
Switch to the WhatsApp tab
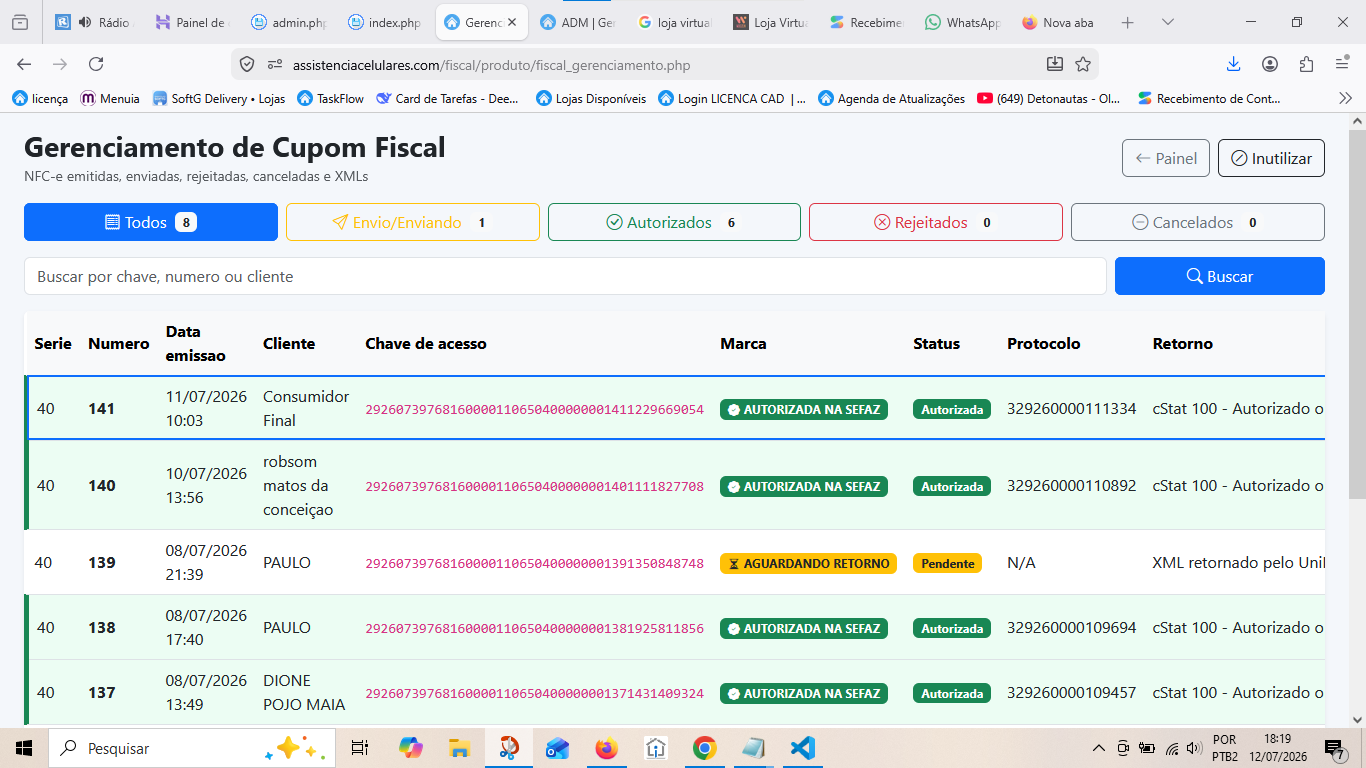962,22
